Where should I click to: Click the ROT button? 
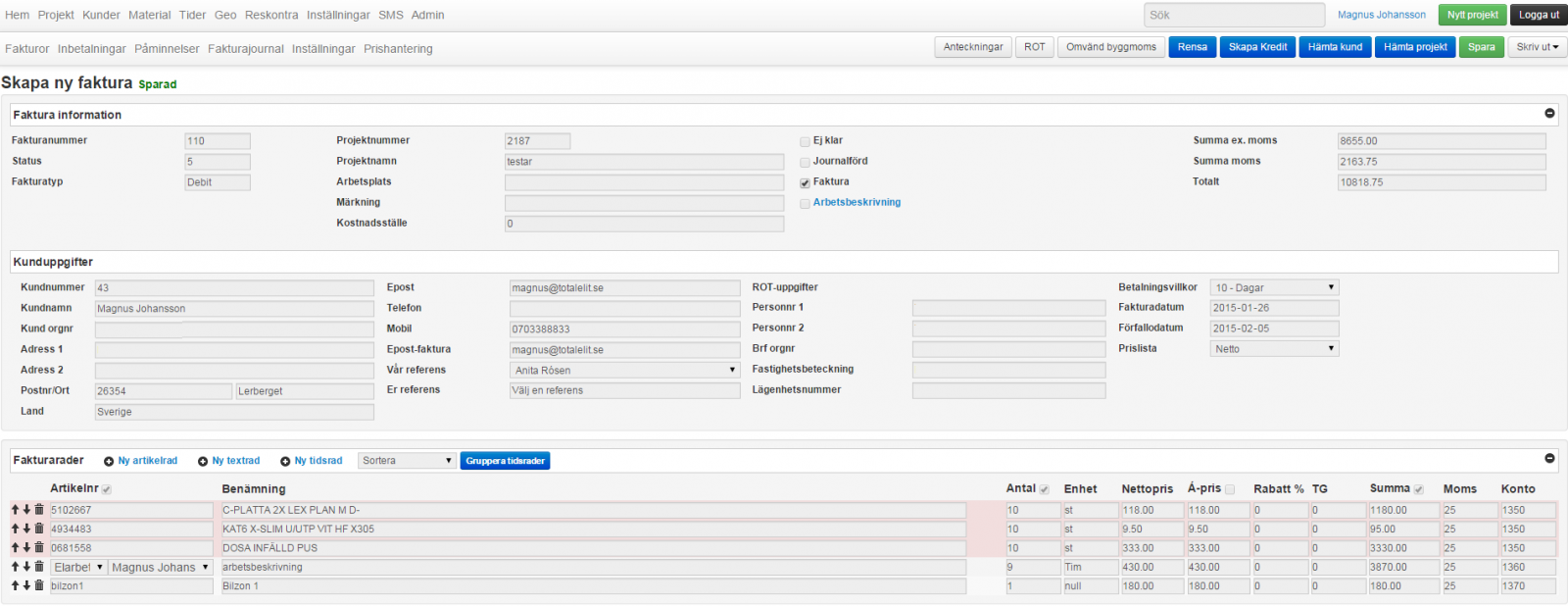[1035, 47]
